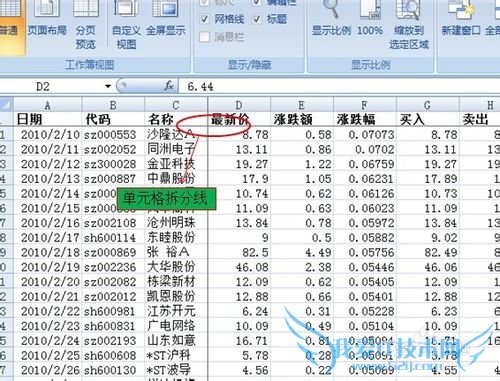
Task: Click the 卖出 header cell
Action: (x=480, y=119)
